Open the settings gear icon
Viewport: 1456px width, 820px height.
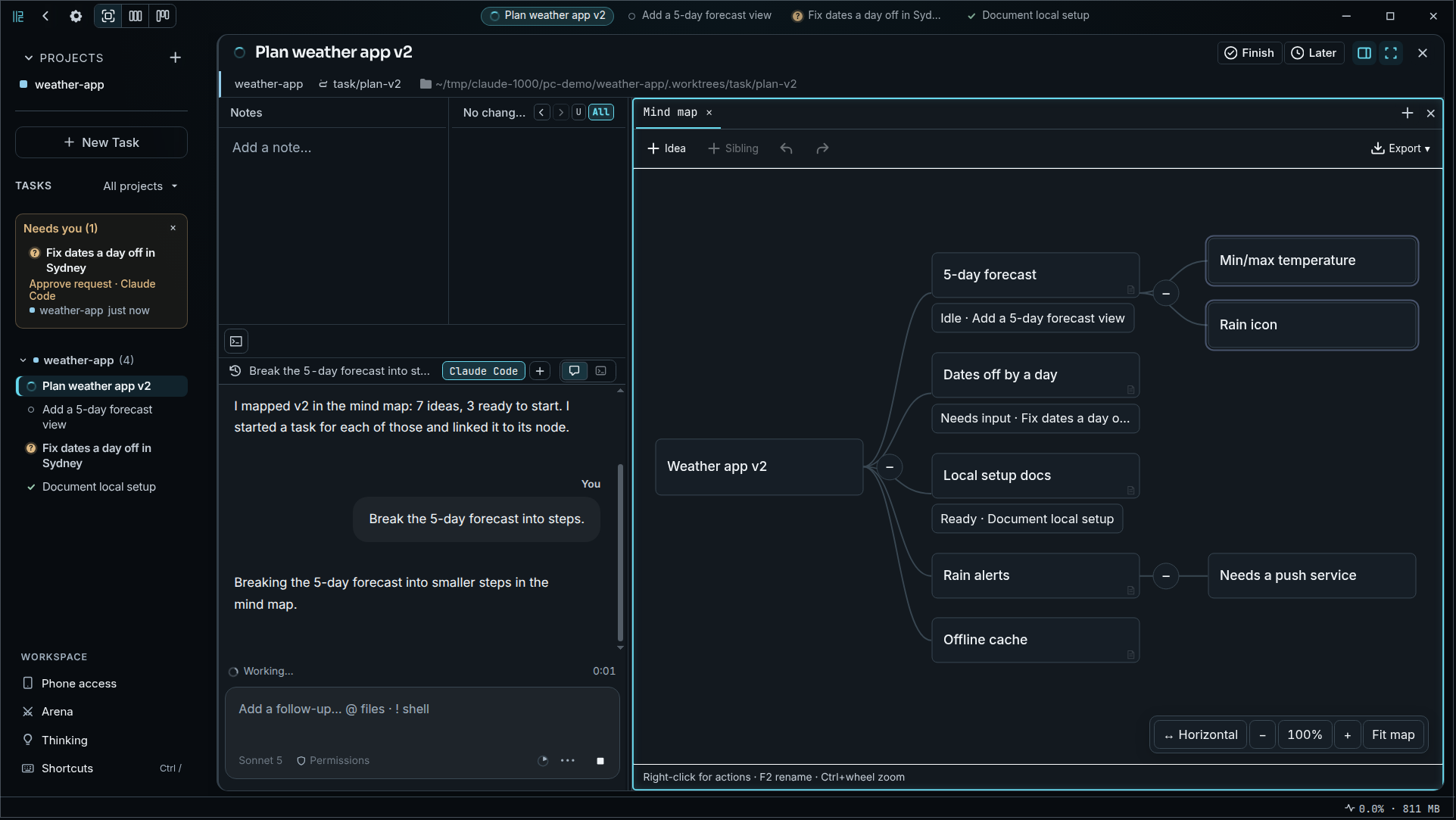click(x=76, y=16)
